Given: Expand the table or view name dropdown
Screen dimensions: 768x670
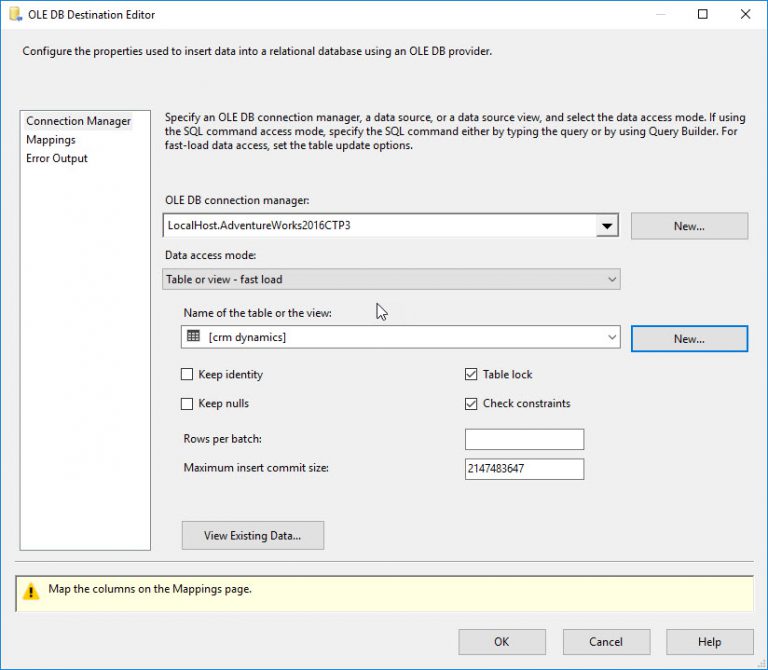Looking at the screenshot, I should [x=612, y=338].
